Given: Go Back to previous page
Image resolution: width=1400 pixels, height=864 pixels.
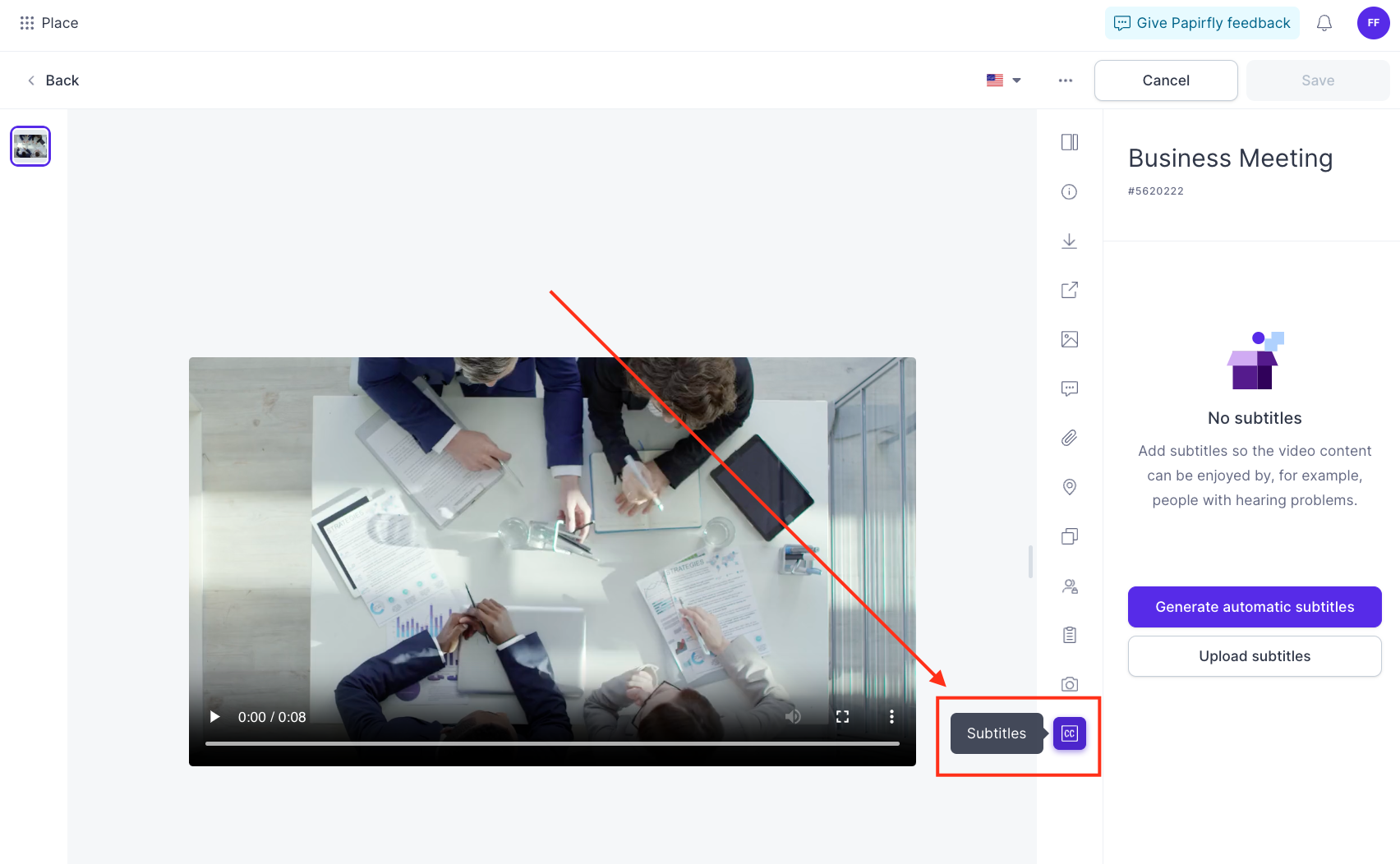Looking at the screenshot, I should tap(53, 80).
